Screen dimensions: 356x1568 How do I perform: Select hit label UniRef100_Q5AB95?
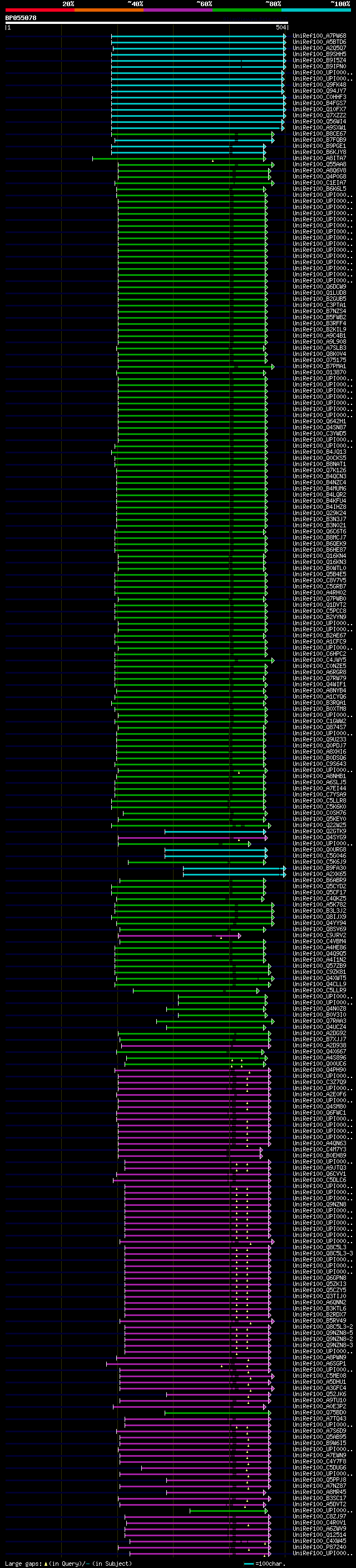click(319, 1437)
